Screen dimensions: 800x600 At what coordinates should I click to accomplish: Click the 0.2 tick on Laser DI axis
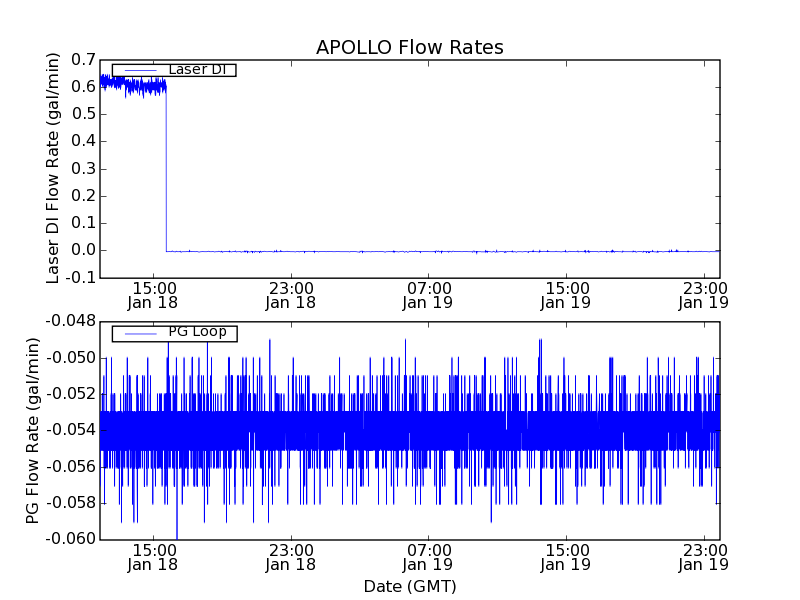83,196
